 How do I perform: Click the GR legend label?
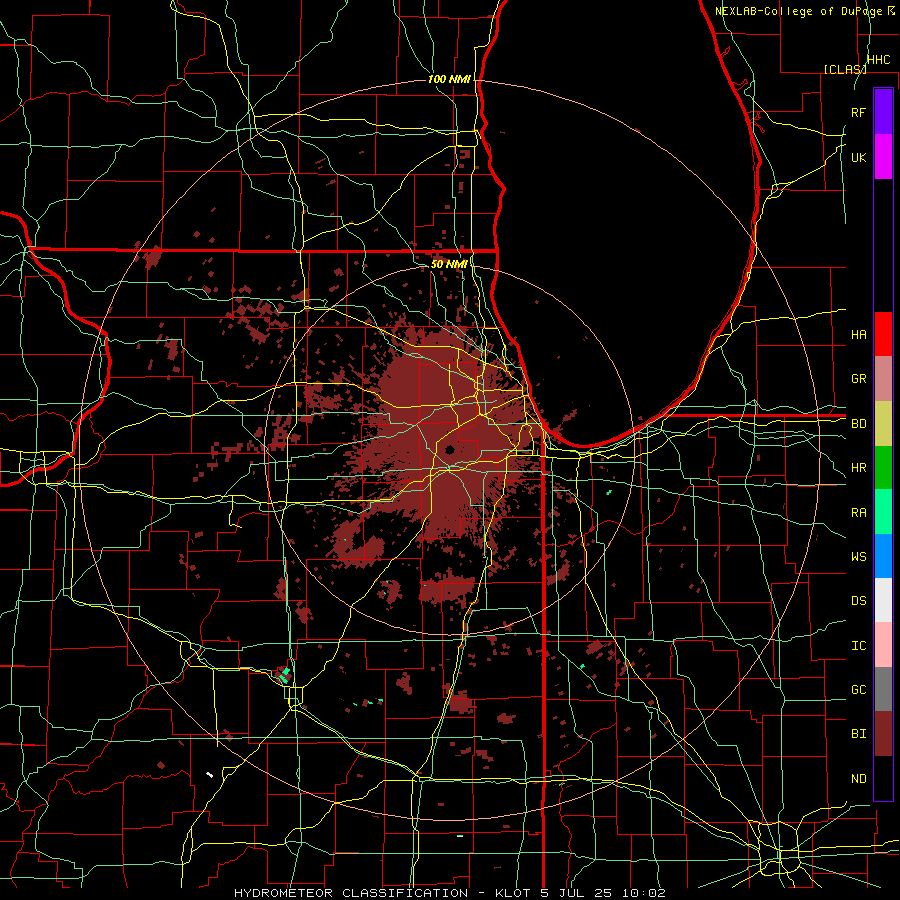858,379
